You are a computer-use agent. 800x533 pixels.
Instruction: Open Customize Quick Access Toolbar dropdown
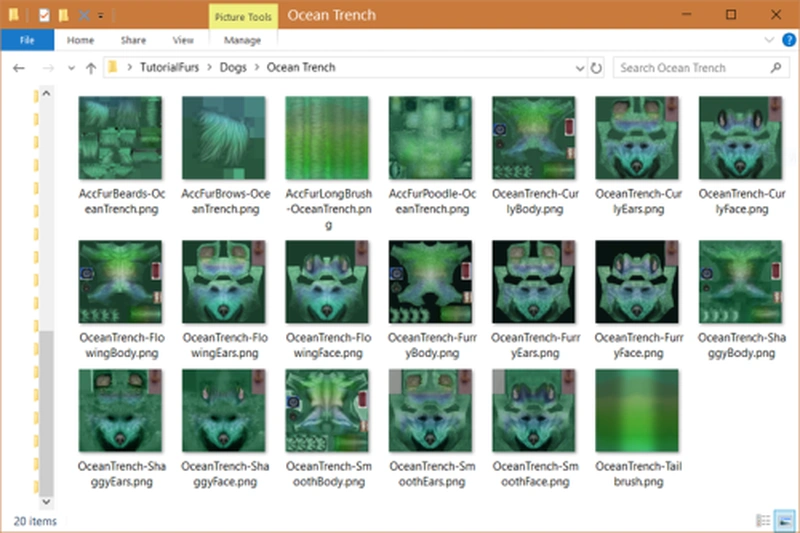coord(101,16)
